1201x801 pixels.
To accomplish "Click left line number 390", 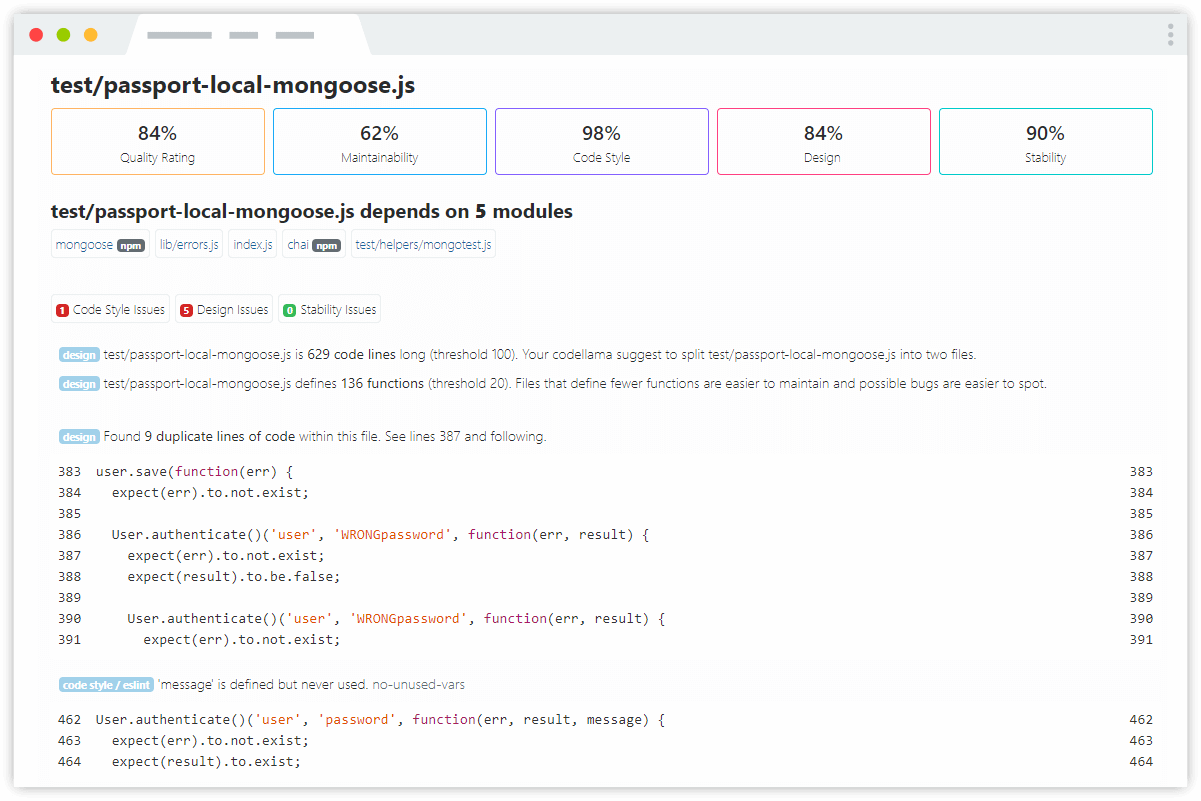I will [x=69, y=619].
